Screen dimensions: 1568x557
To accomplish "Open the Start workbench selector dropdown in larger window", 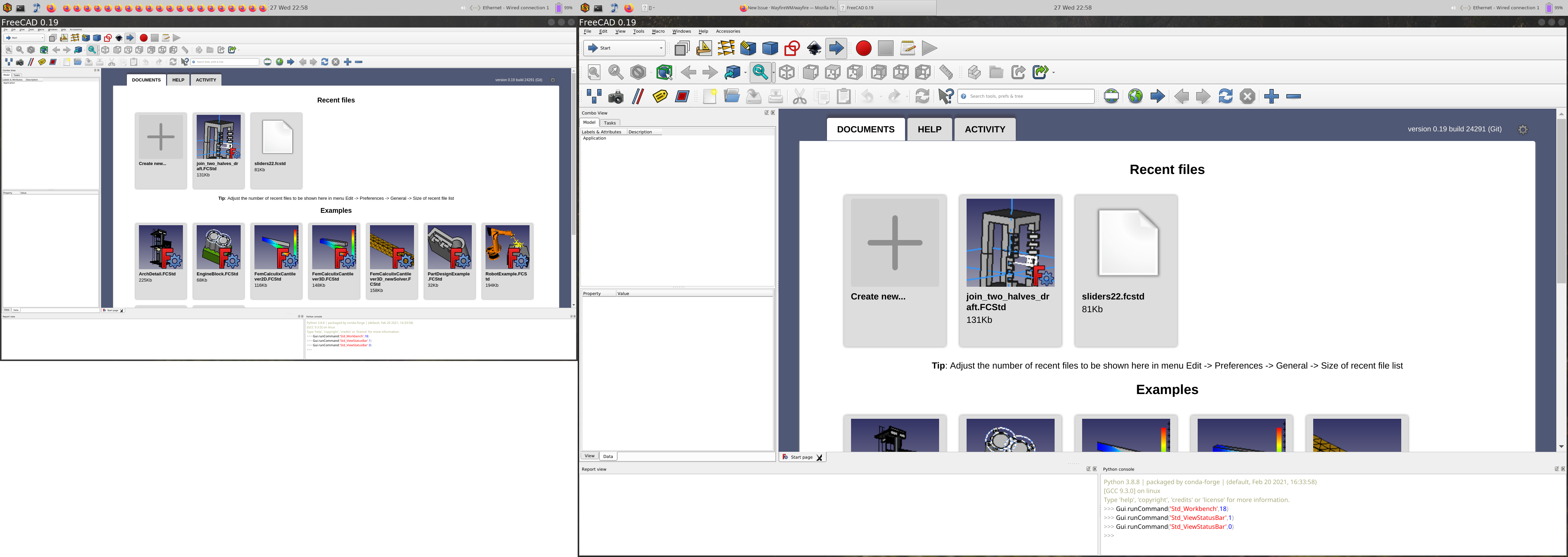I will [624, 48].
